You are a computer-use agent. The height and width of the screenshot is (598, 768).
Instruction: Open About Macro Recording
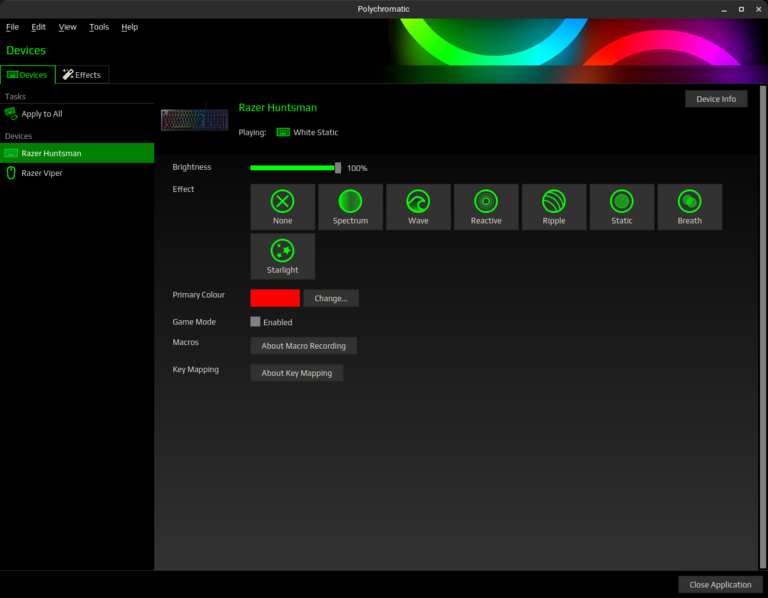coord(303,346)
